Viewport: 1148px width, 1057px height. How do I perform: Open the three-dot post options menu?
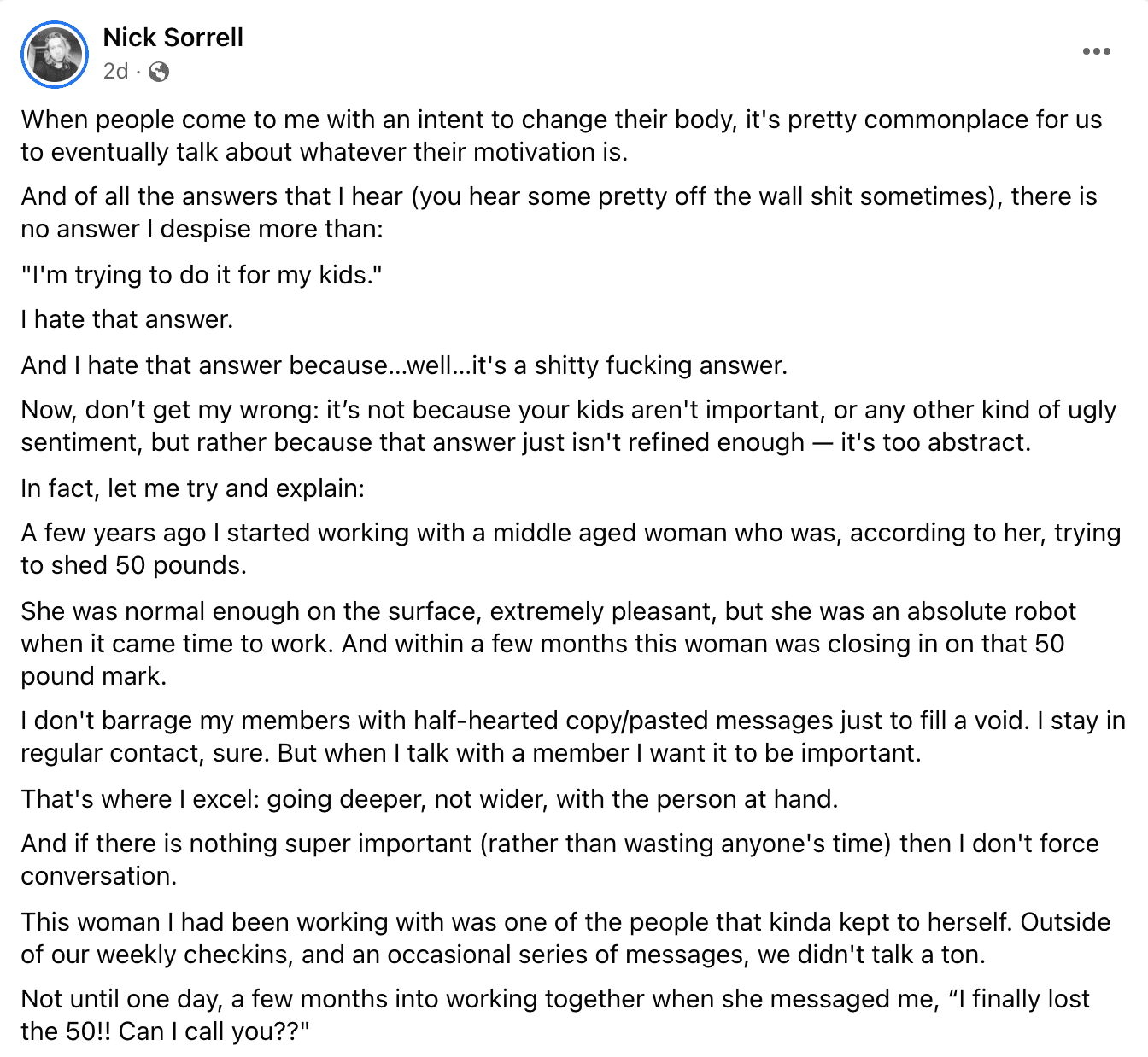click(x=1096, y=51)
